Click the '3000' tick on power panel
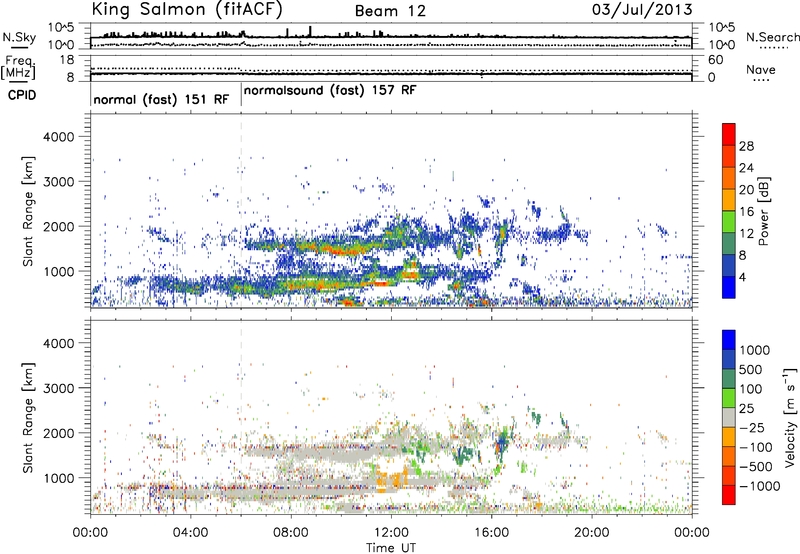The image size is (800, 554). (58, 182)
